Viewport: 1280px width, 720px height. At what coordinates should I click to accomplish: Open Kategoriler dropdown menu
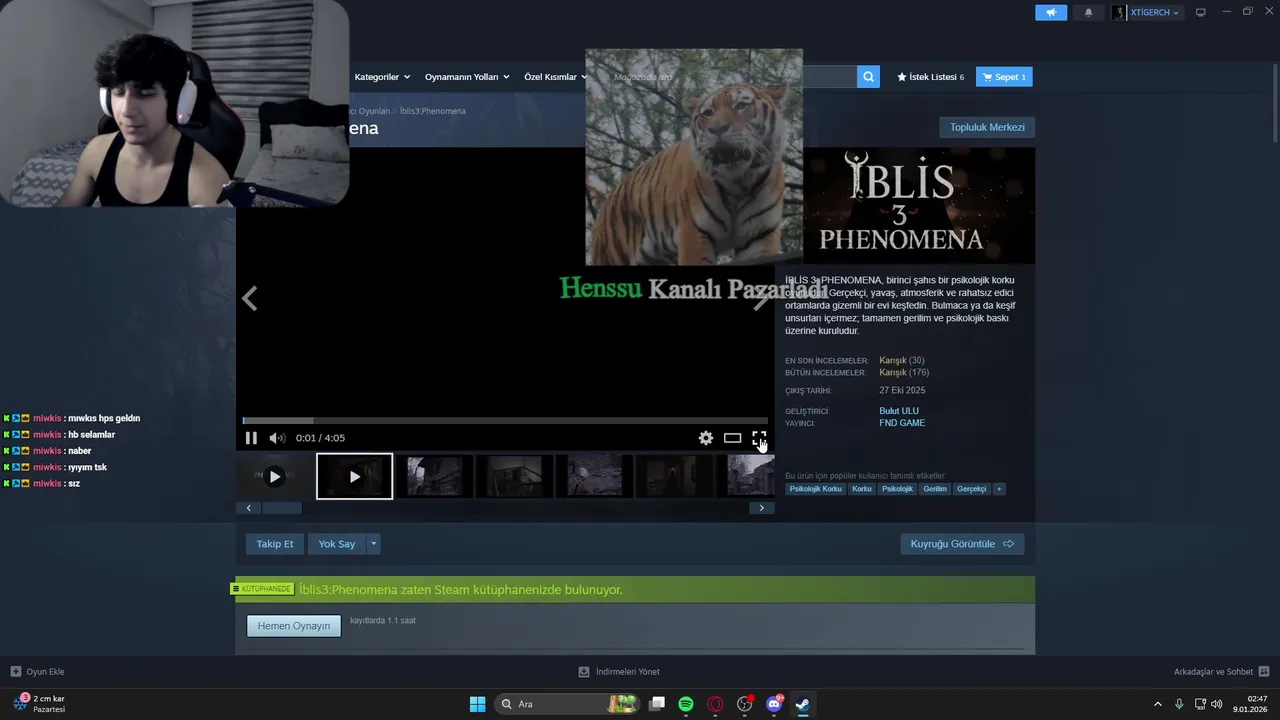(382, 77)
